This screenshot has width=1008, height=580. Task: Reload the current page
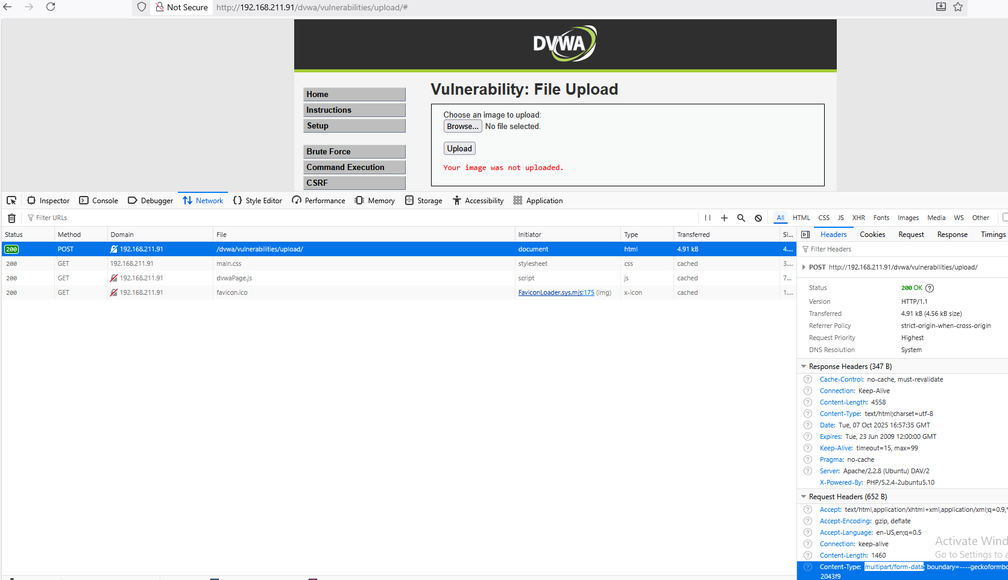pos(51,7)
